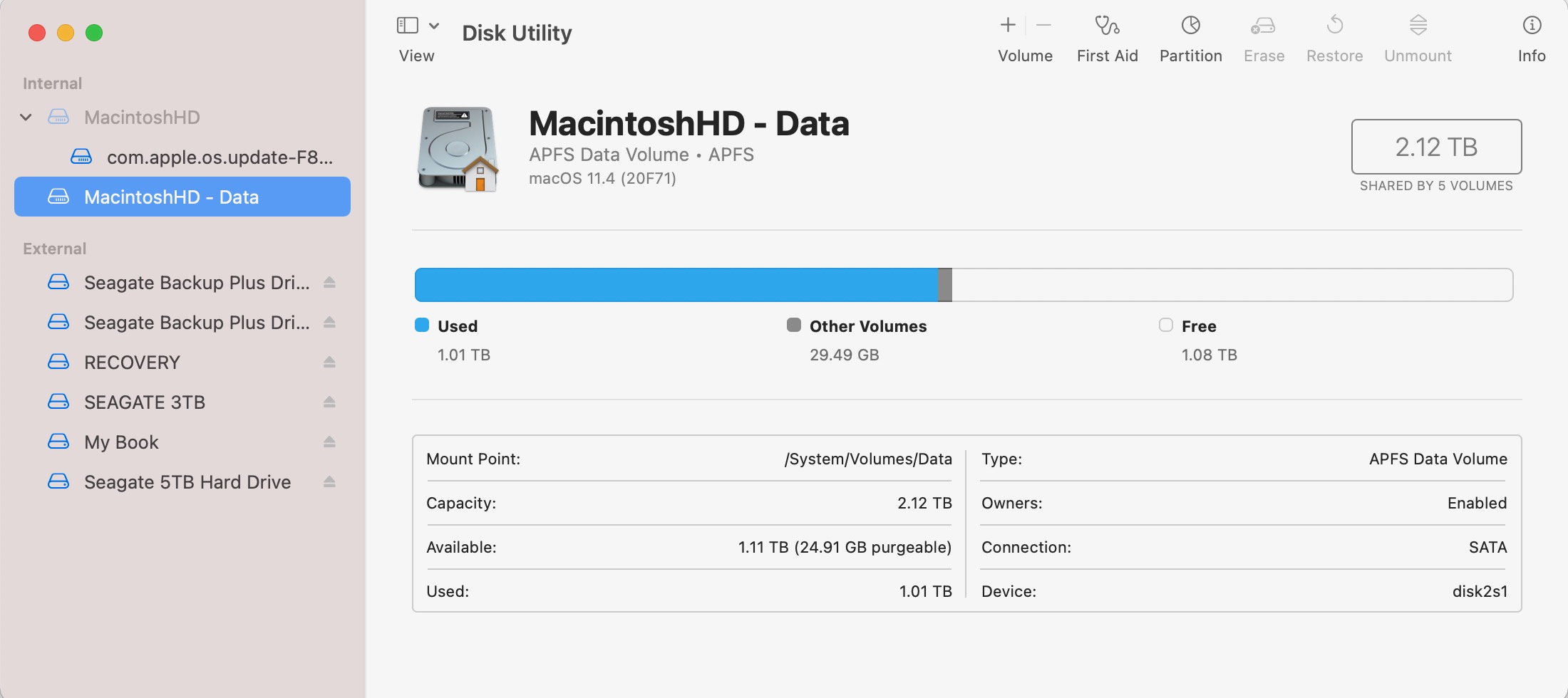
Task: Collapse the MacintoshHD disclosure chevron
Action: point(26,117)
